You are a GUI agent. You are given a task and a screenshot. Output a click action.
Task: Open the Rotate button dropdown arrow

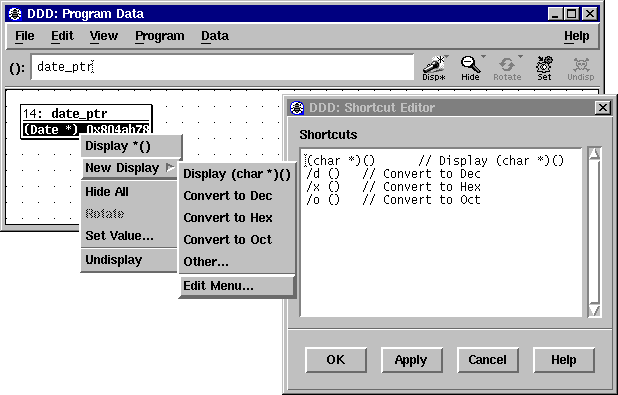(520, 57)
